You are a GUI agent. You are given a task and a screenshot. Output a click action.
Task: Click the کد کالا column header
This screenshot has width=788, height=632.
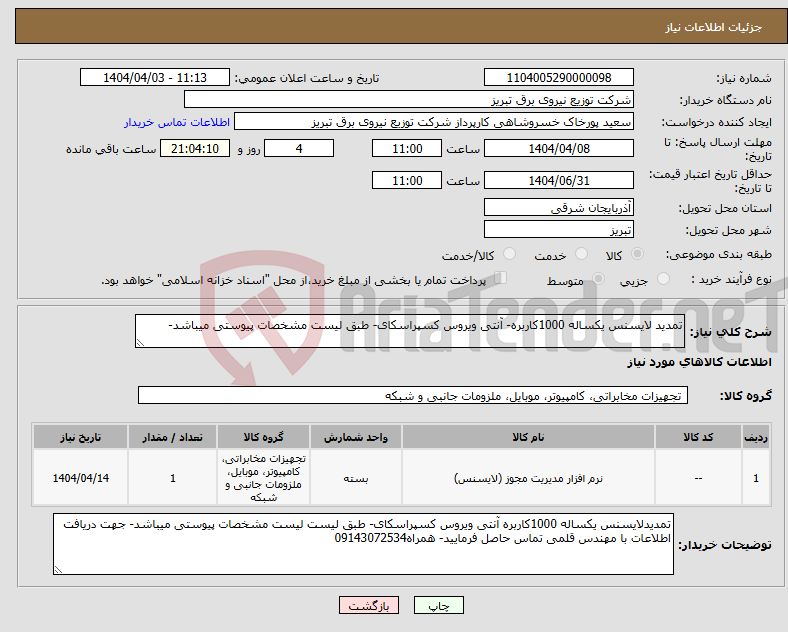click(x=698, y=437)
